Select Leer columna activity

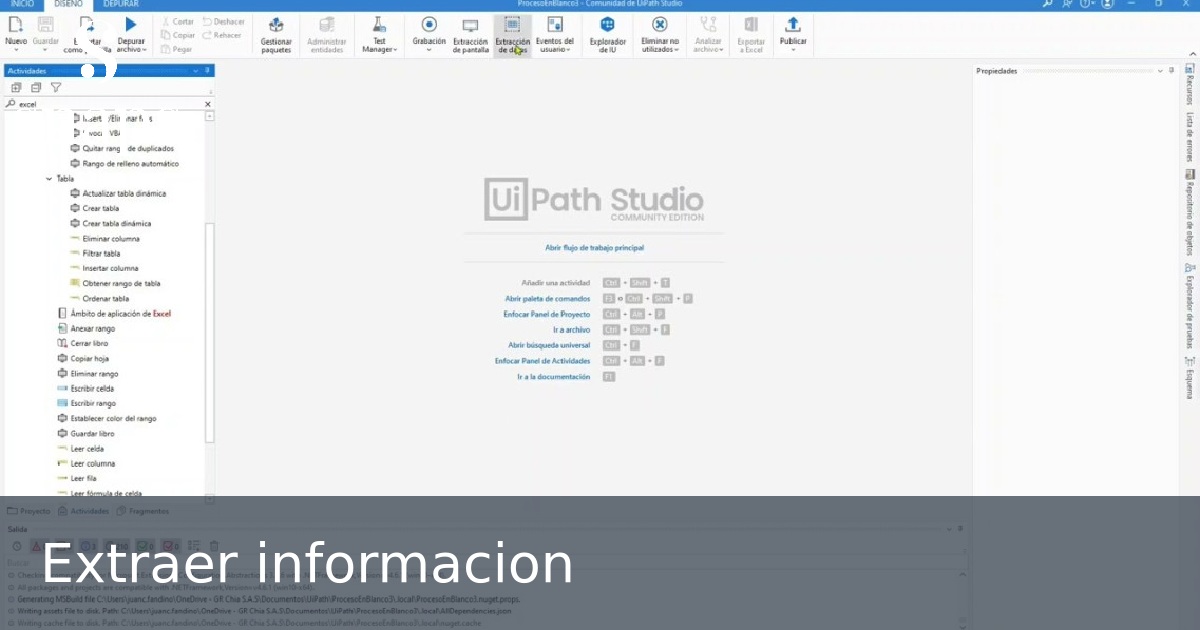pyautogui.click(x=86, y=463)
